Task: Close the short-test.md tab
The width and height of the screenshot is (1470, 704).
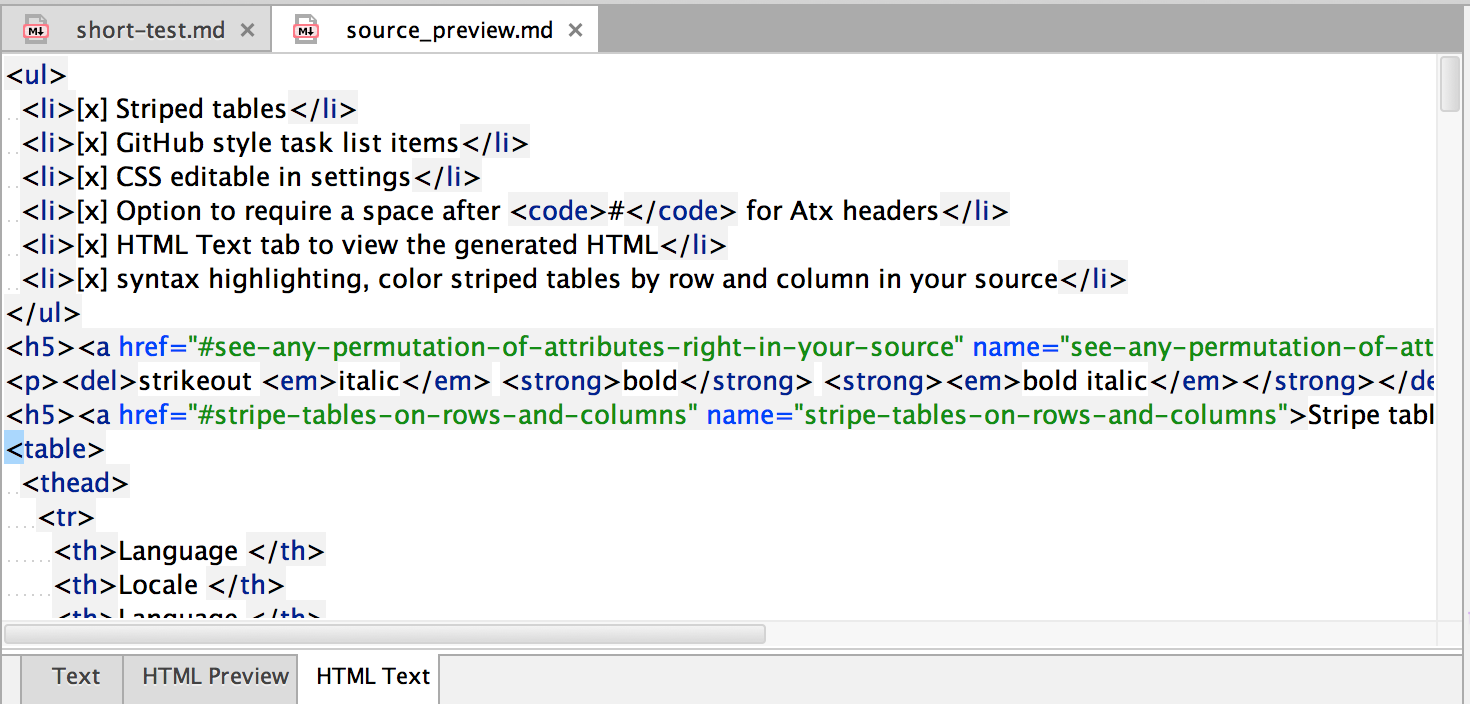Action: click(248, 30)
